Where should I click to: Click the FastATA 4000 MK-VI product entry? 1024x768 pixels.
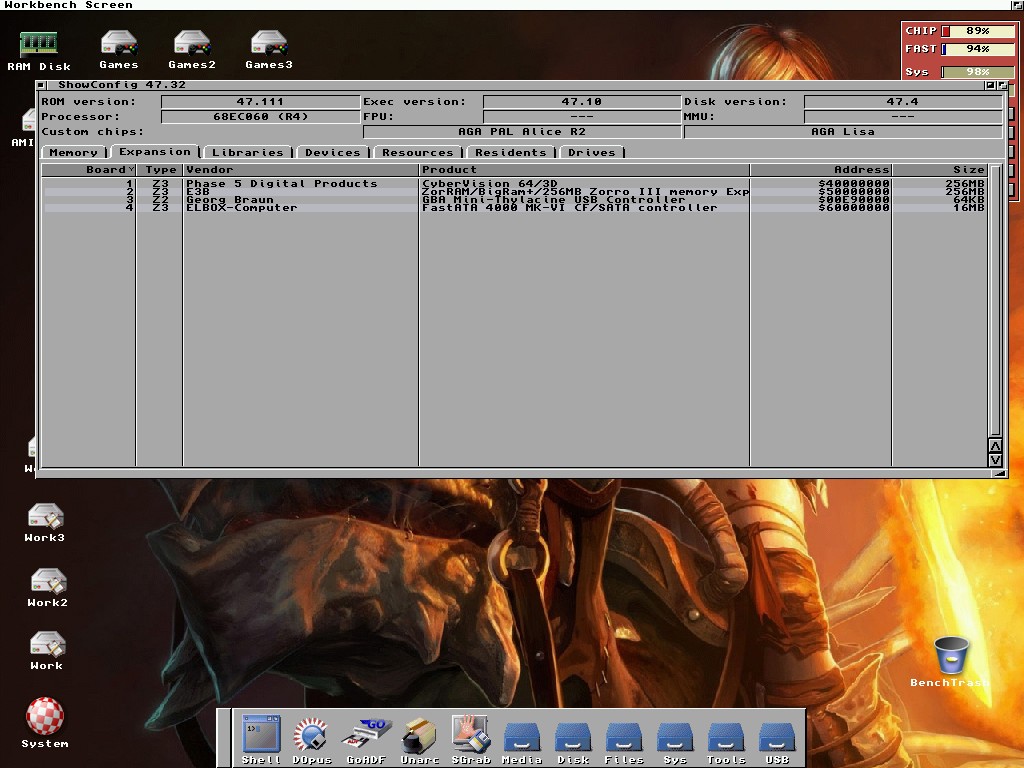(569, 207)
